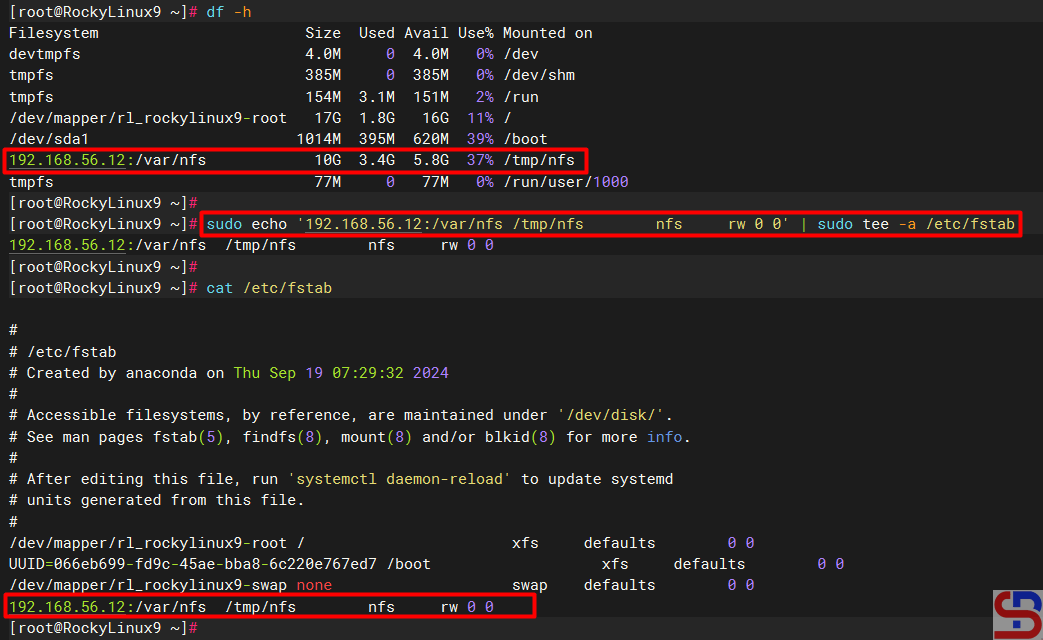Image resolution: width=1043 pixels, height=640 pixels.
Task: Click 'systemctl daemon-reload' in the fstab comment
Action: coord(410,479)
